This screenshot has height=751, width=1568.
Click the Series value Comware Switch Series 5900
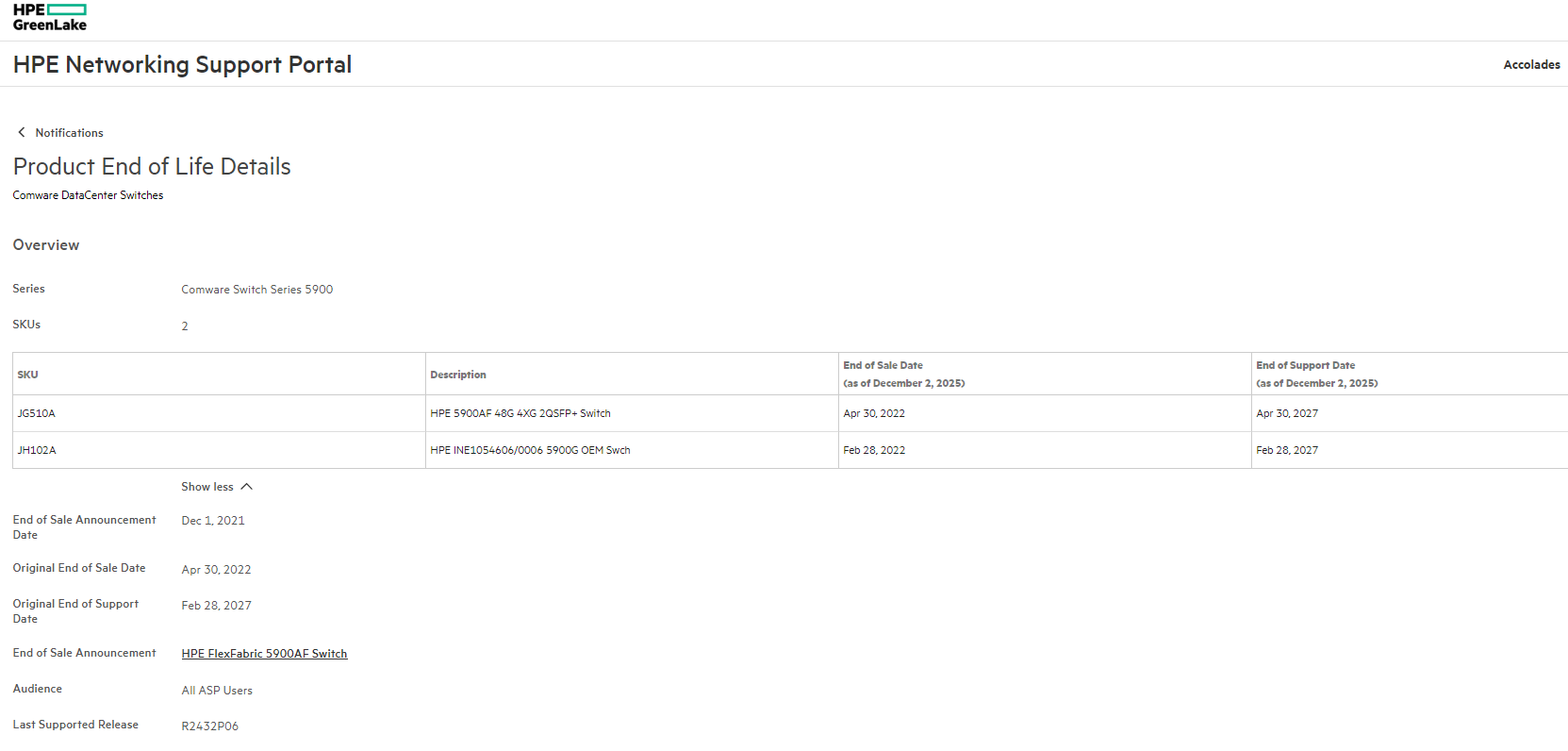tap(257, 290)
